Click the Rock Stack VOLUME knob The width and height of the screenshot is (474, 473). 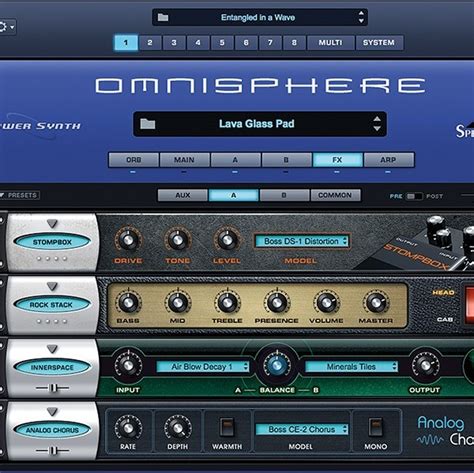(x=326, y=303)
